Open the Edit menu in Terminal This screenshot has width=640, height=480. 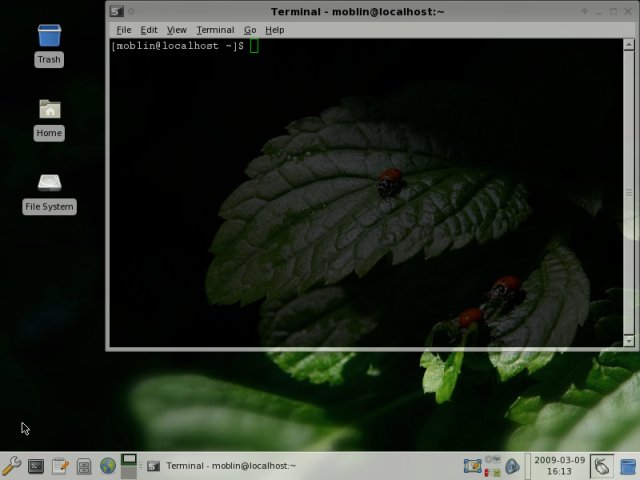point(149,30)
